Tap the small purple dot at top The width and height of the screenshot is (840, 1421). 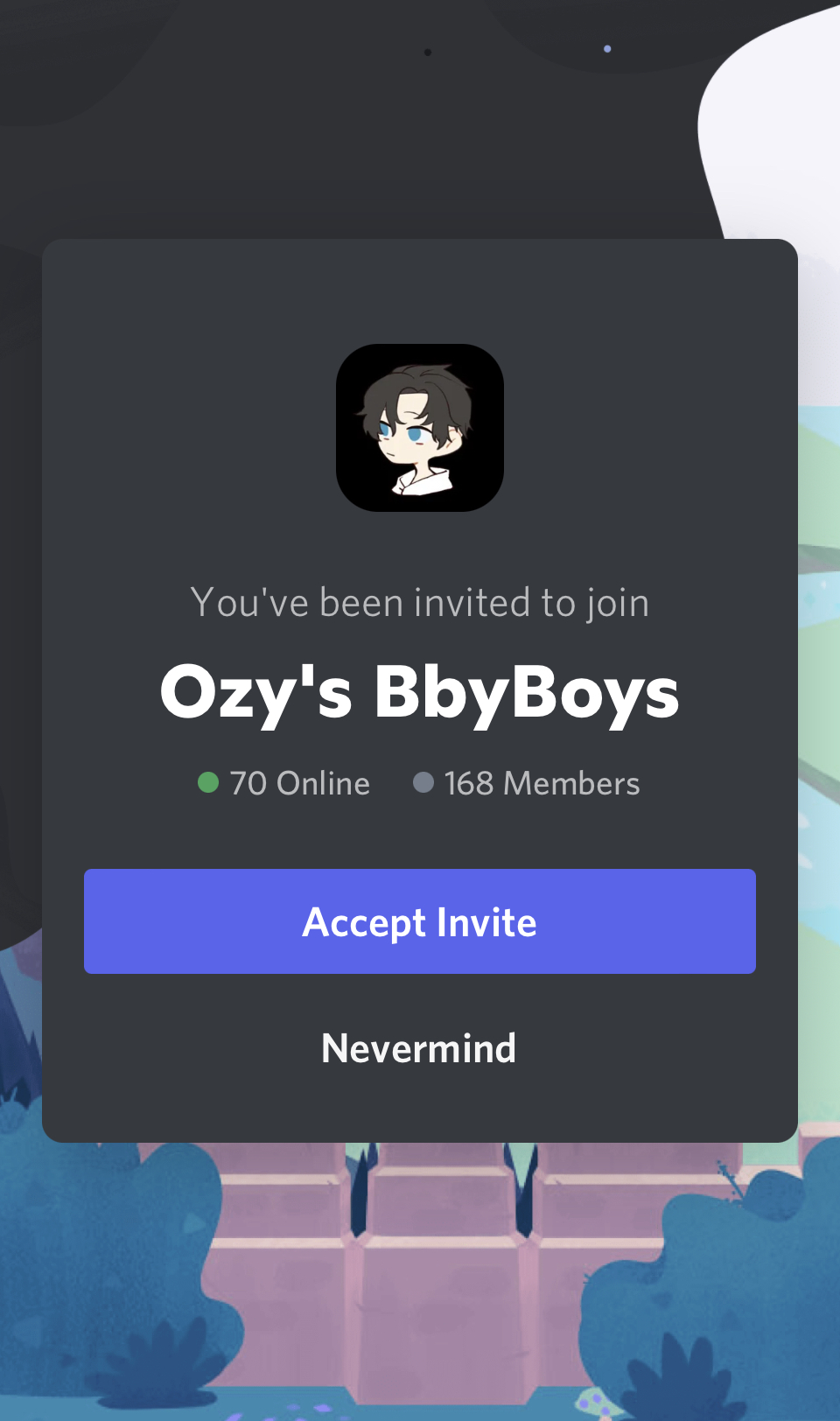(x=607, y=49)
